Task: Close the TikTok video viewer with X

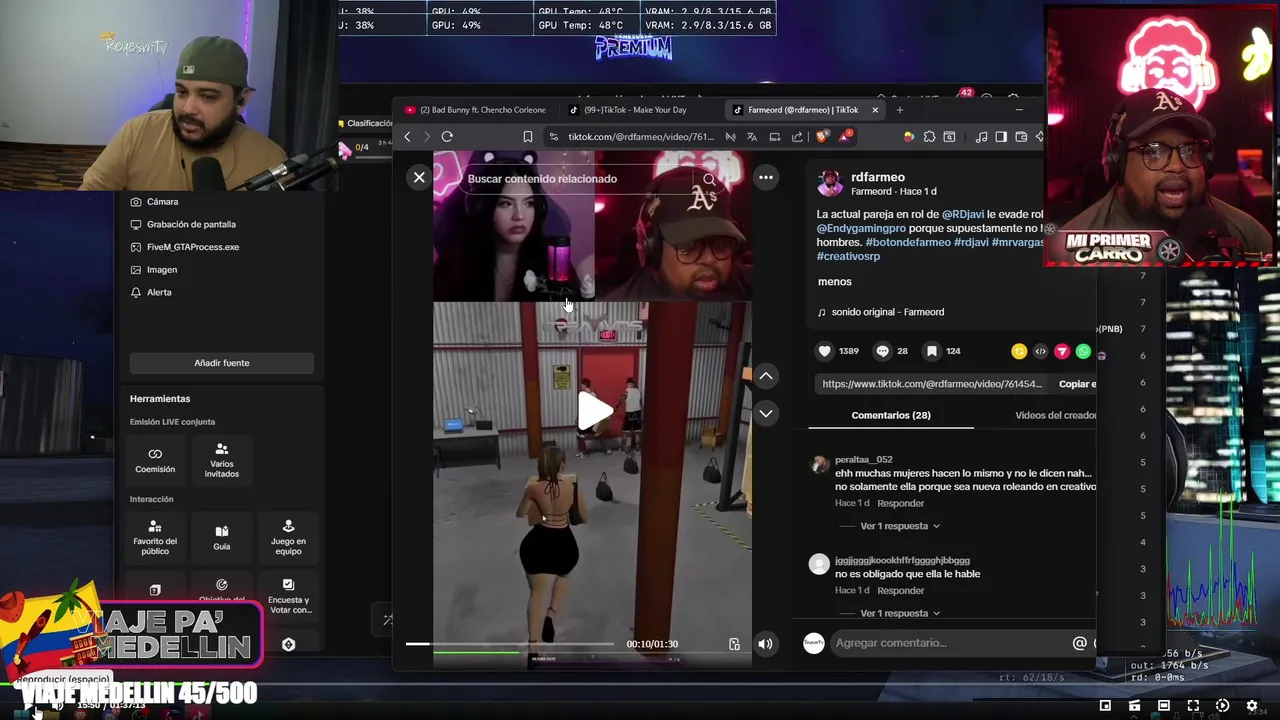Action: click(x=419, y=178)
